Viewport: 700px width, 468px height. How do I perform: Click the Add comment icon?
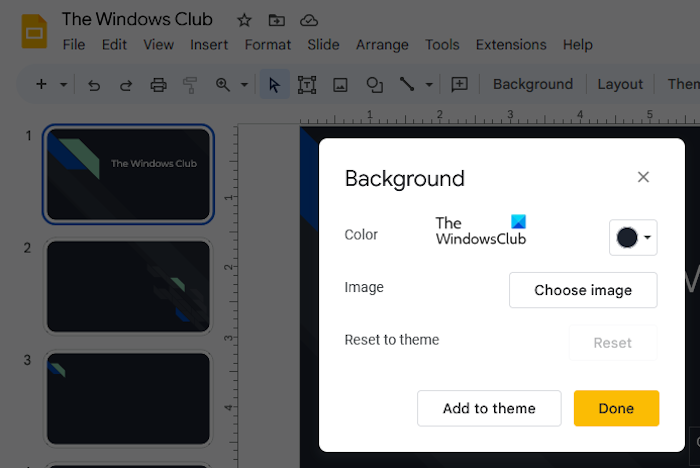tap(459, 84)
